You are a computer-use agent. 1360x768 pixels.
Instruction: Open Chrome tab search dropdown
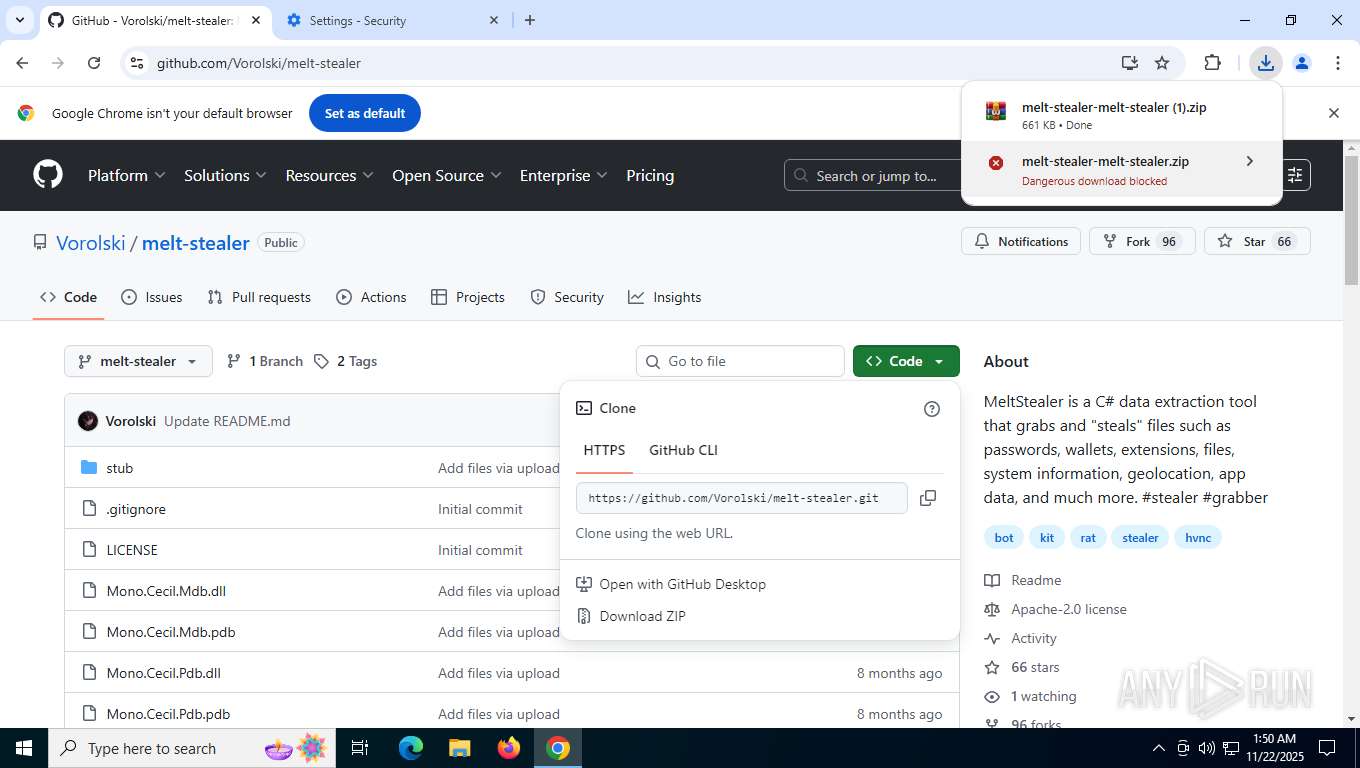(x=19, y=20)
